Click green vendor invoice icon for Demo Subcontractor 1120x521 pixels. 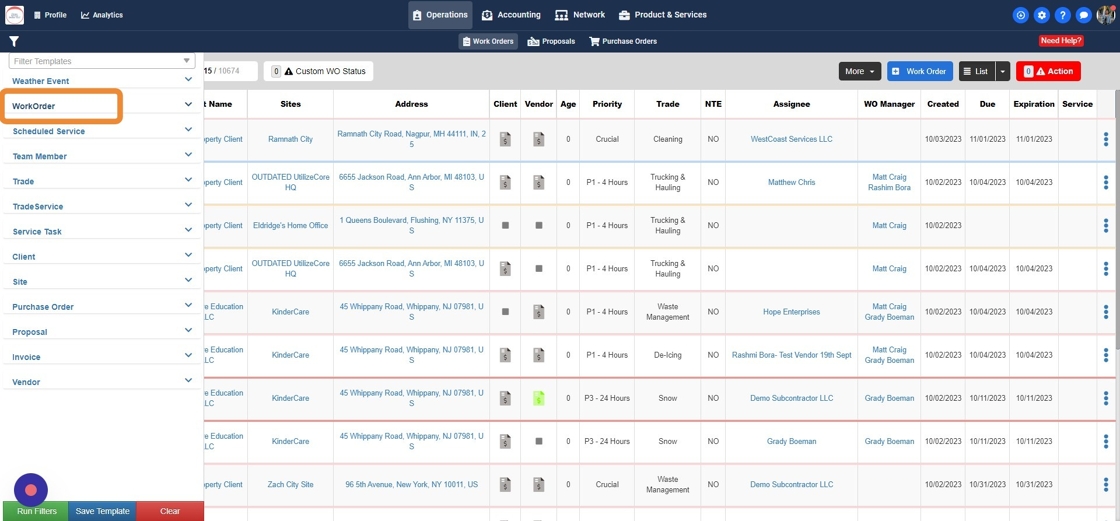click(539, 398)
